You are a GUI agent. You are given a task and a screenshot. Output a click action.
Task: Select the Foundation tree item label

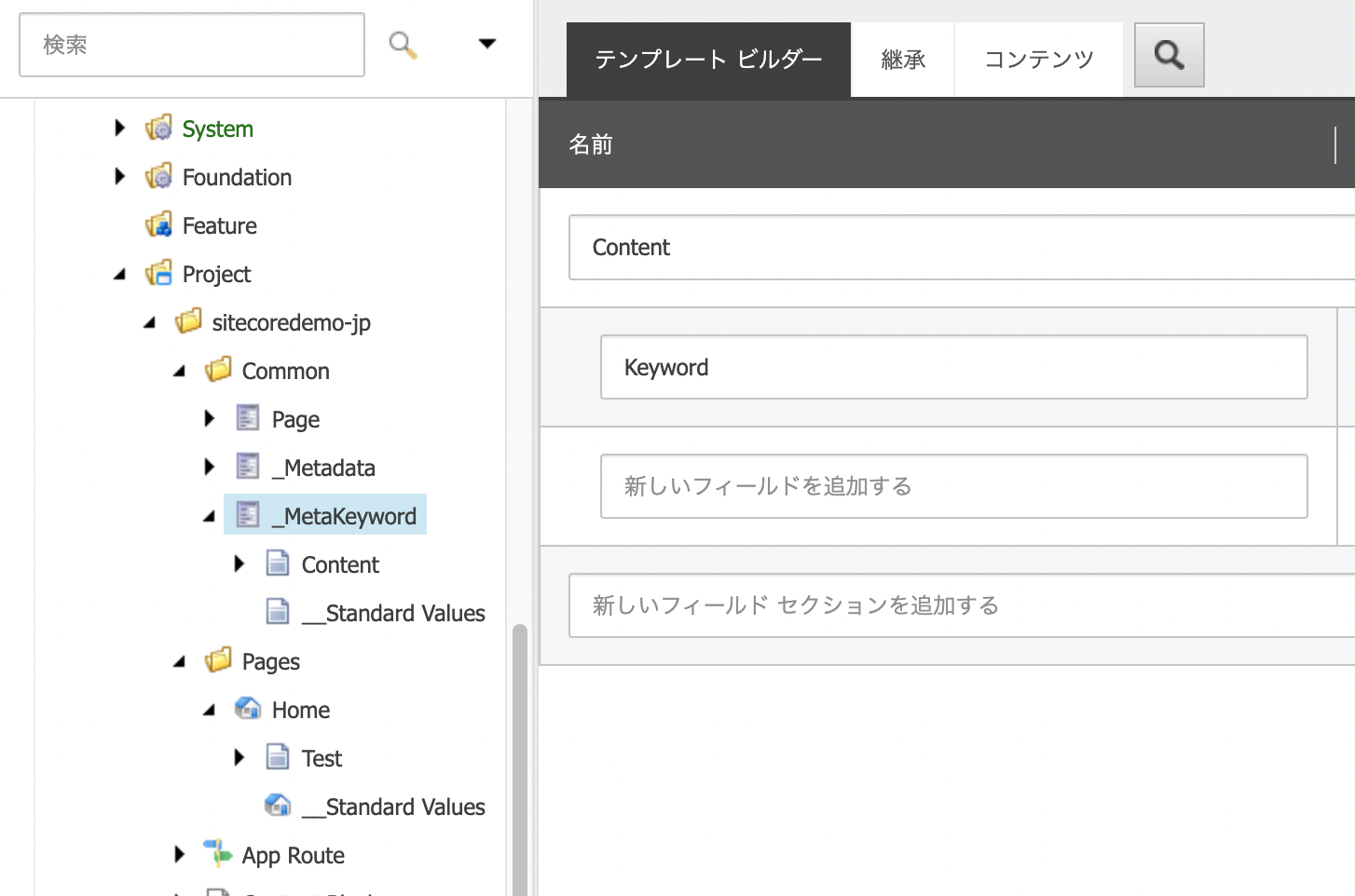point(237,177)
